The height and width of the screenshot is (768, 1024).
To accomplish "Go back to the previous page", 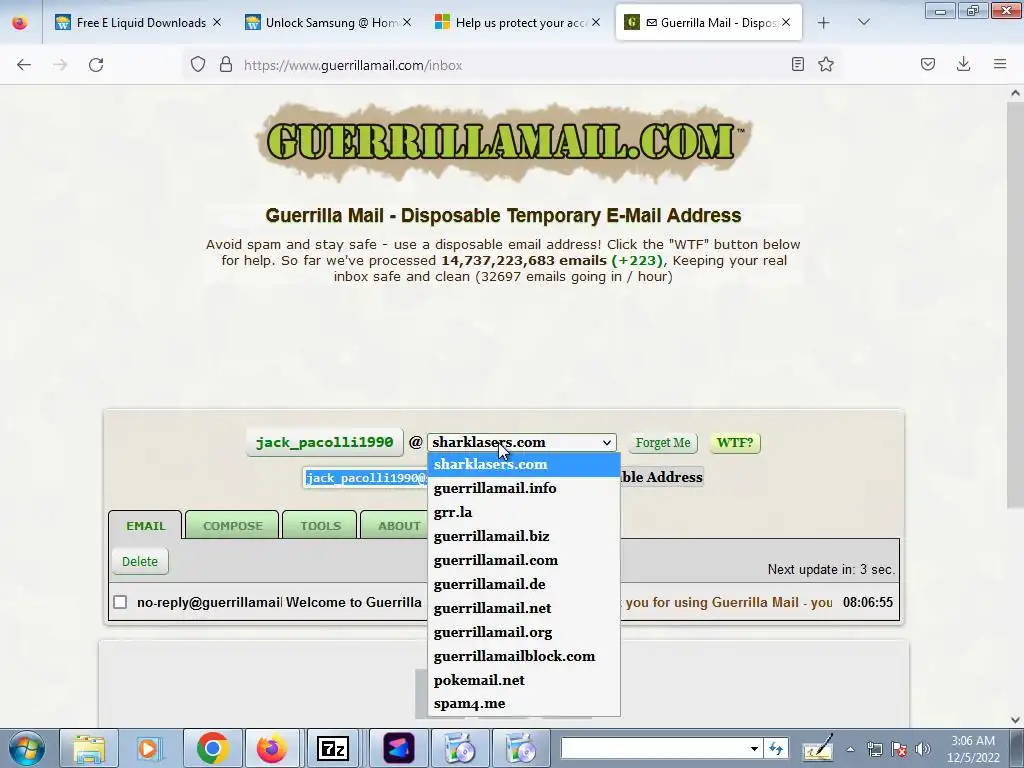I will 24,65.
